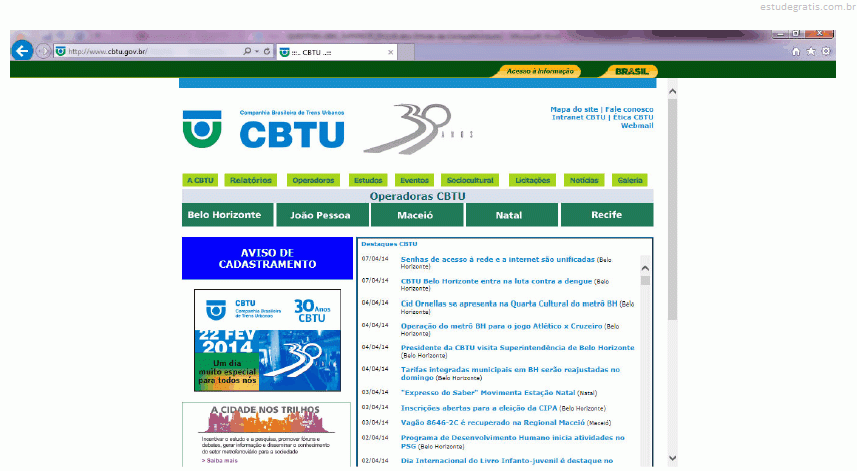The image size is (857, 471).
Task: Open news Tarifas integradas municipais em BH
Action: 510,374
